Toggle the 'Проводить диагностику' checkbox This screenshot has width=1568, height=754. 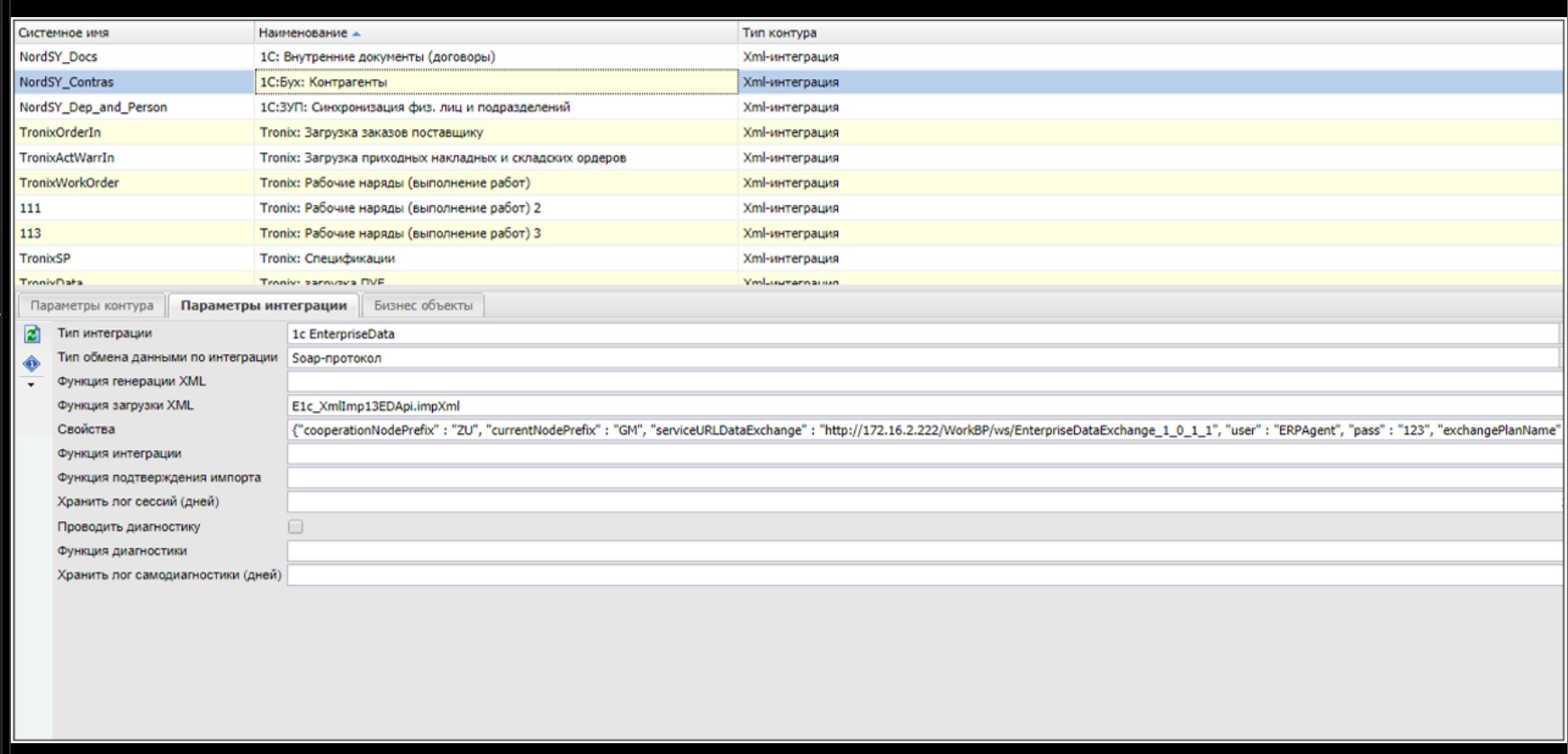[x=295, y=526]
